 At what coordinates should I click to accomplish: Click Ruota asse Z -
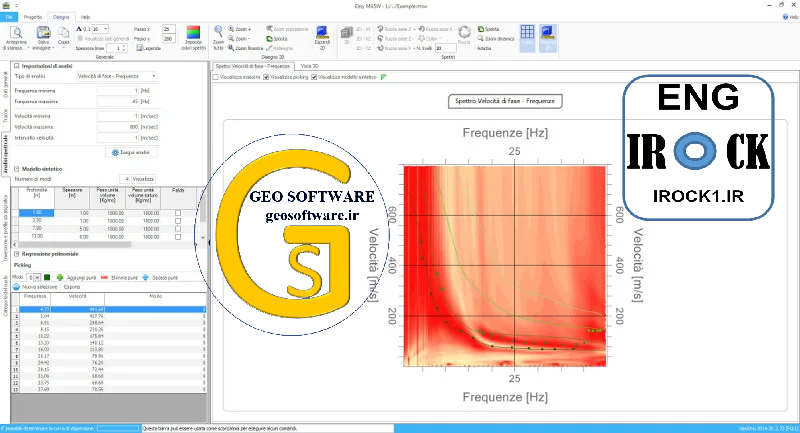click(x=395, y=38)
